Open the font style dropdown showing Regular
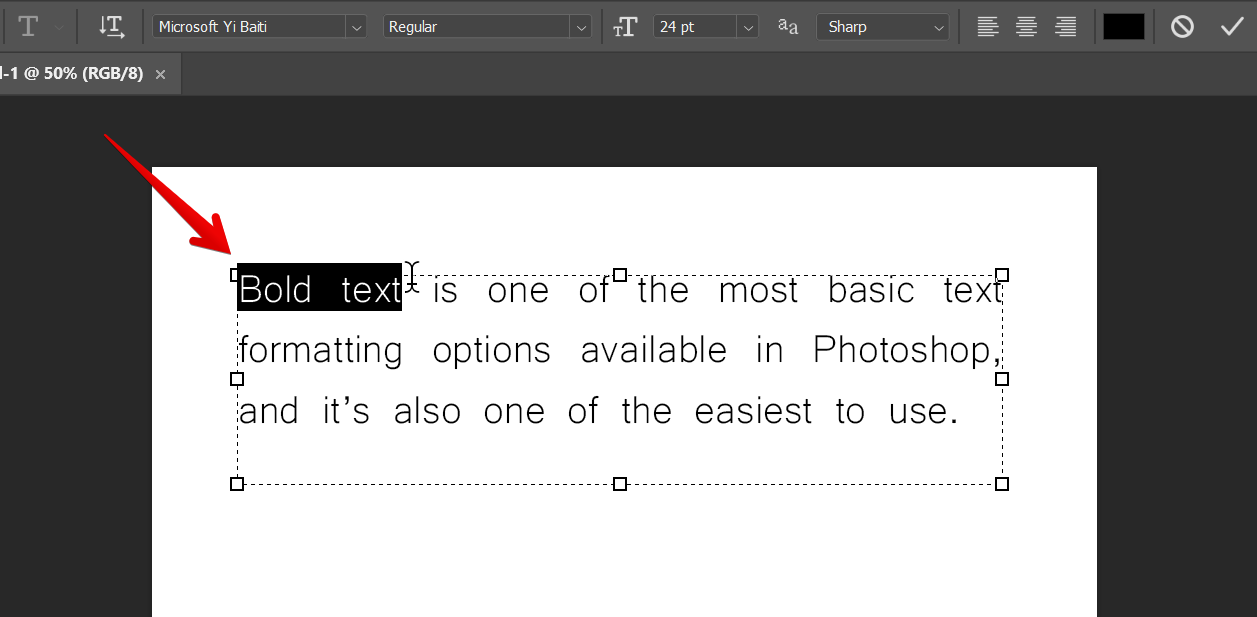Screen dimensions: 1257x617 tap(581, 26)
